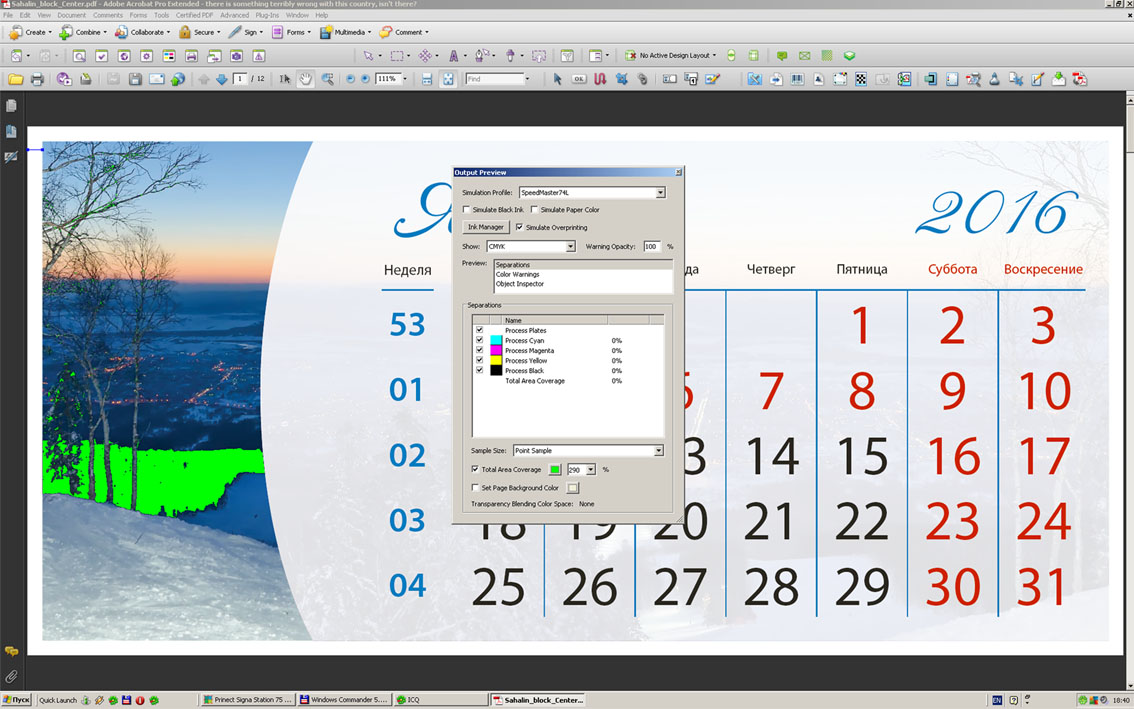Uncheck the Process Magenta plate checkbox
This screenshot has width=1134, height=709.
(479, 350)
